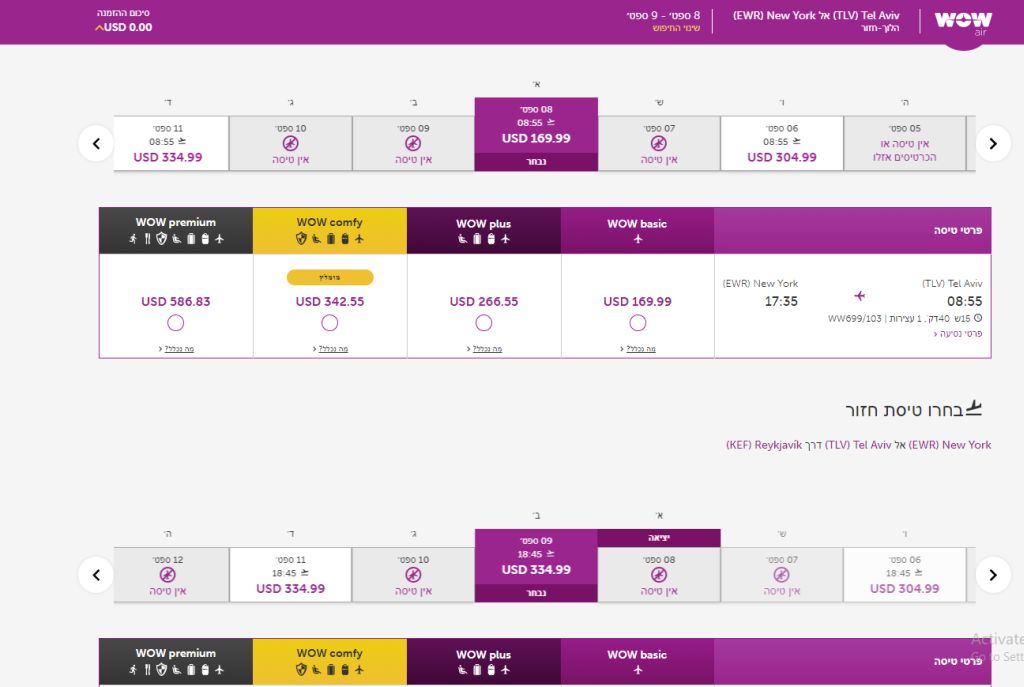
Task: Expand what's included under USD 169.99
Action: (x=638, y=349)
